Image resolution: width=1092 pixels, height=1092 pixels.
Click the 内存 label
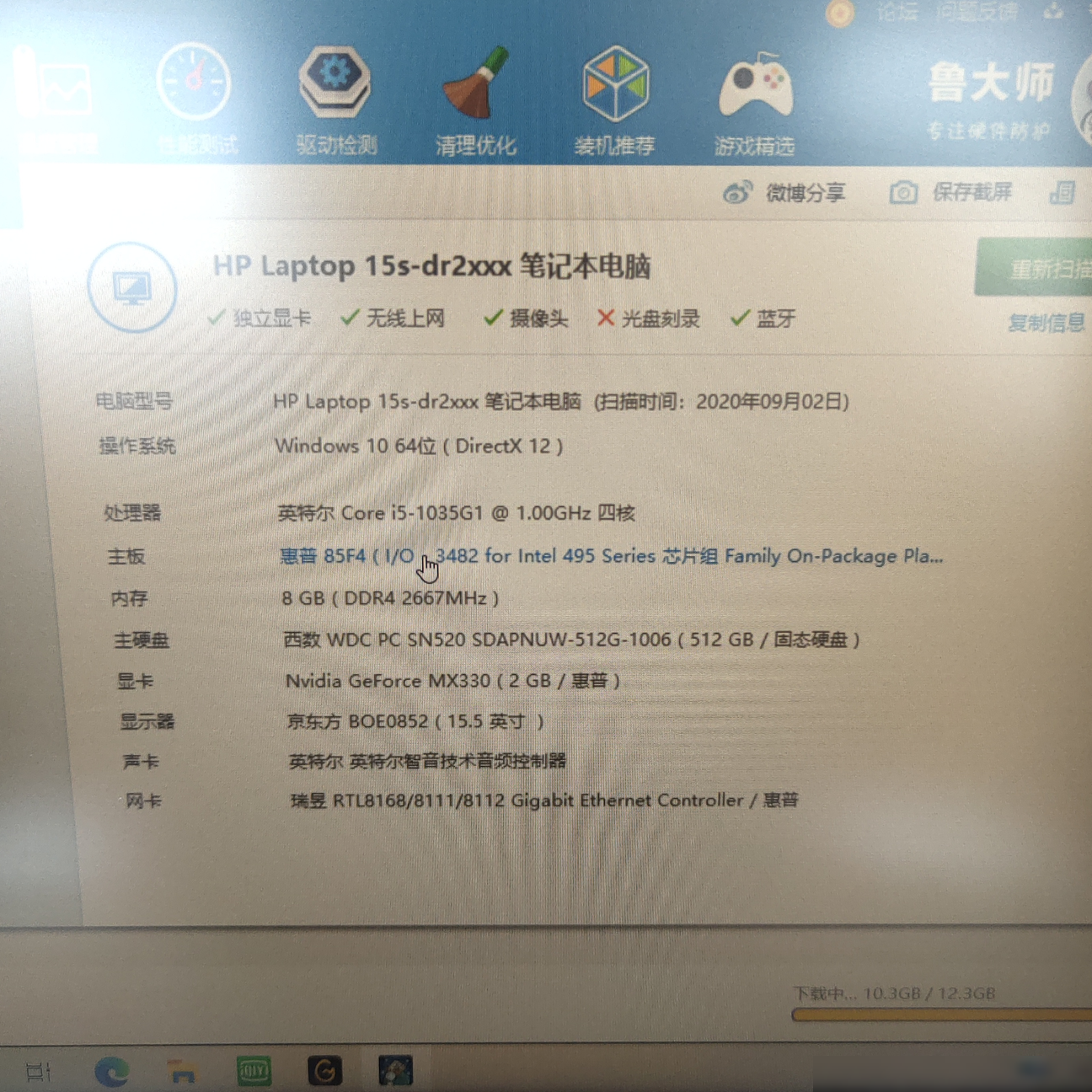130,598
